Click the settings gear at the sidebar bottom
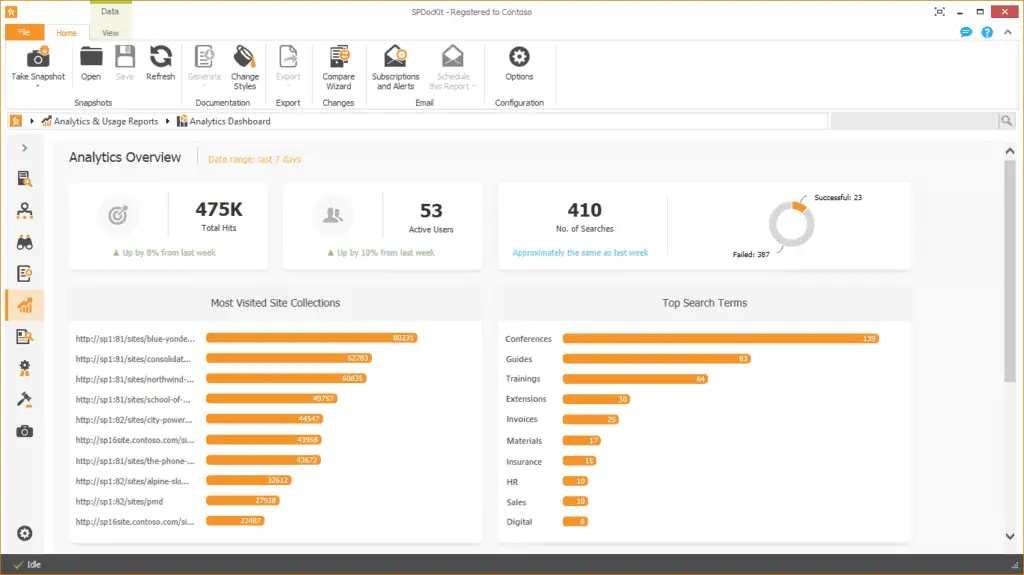This screenshot has height=575, width=1024. (x=25, y=533)
